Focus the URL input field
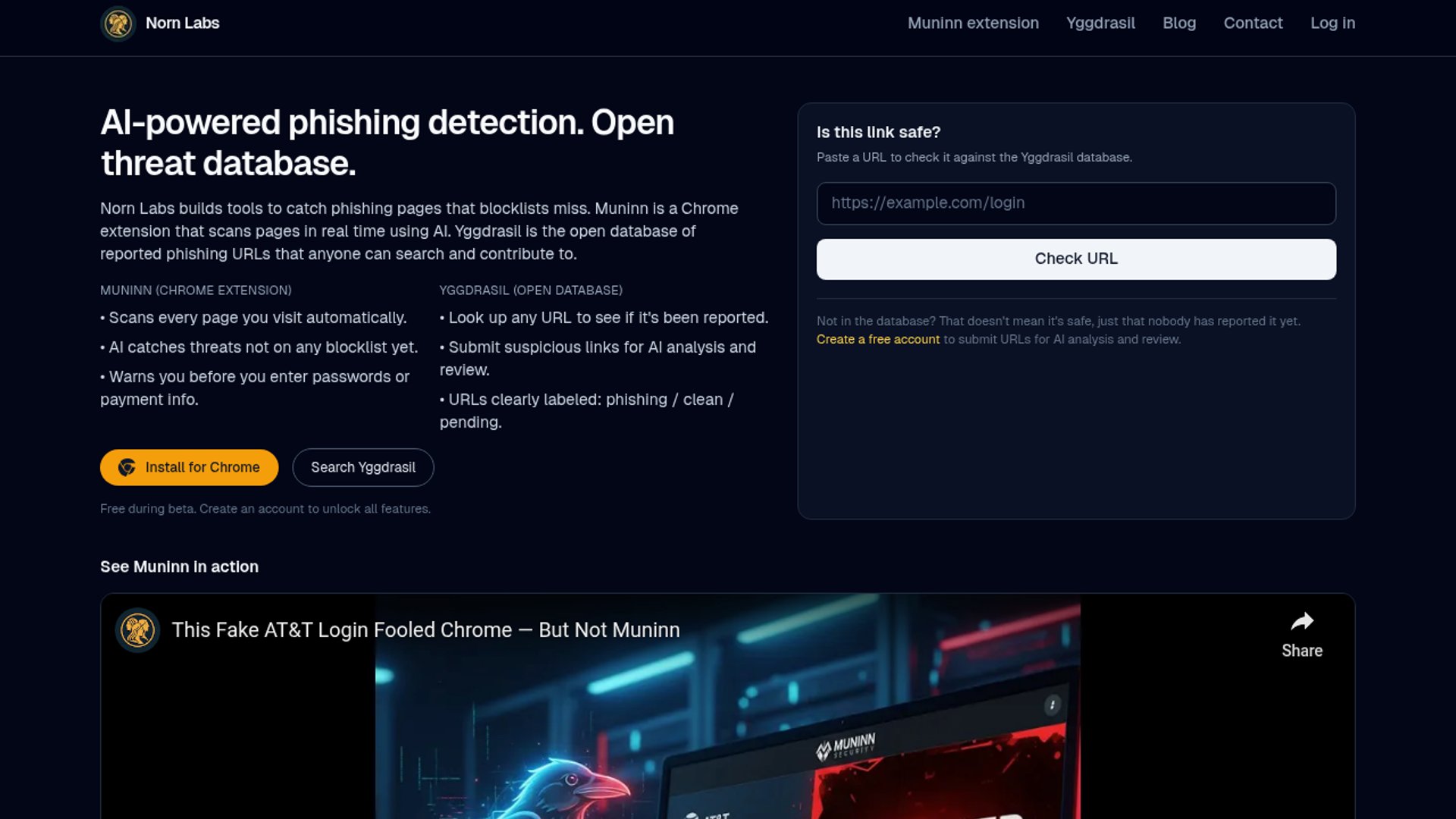Image resolution: width=1456 pixels, height=819 pixels. [x=1075, y=203]
